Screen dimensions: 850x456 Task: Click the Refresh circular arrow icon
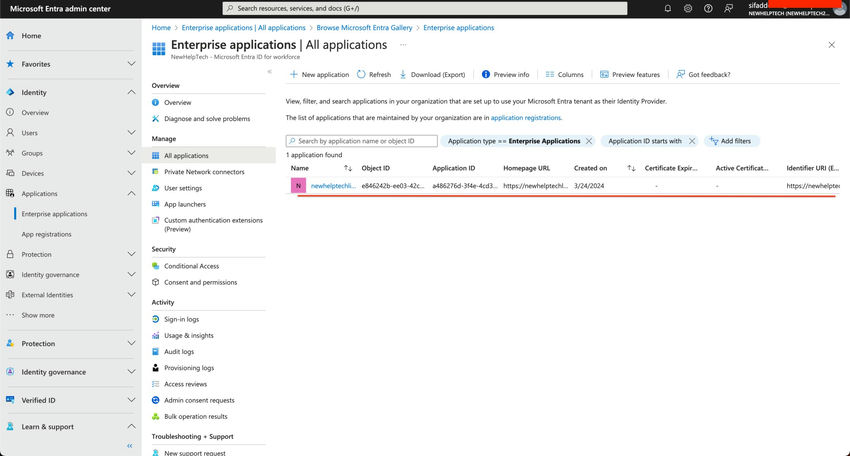tap(361, 74)
